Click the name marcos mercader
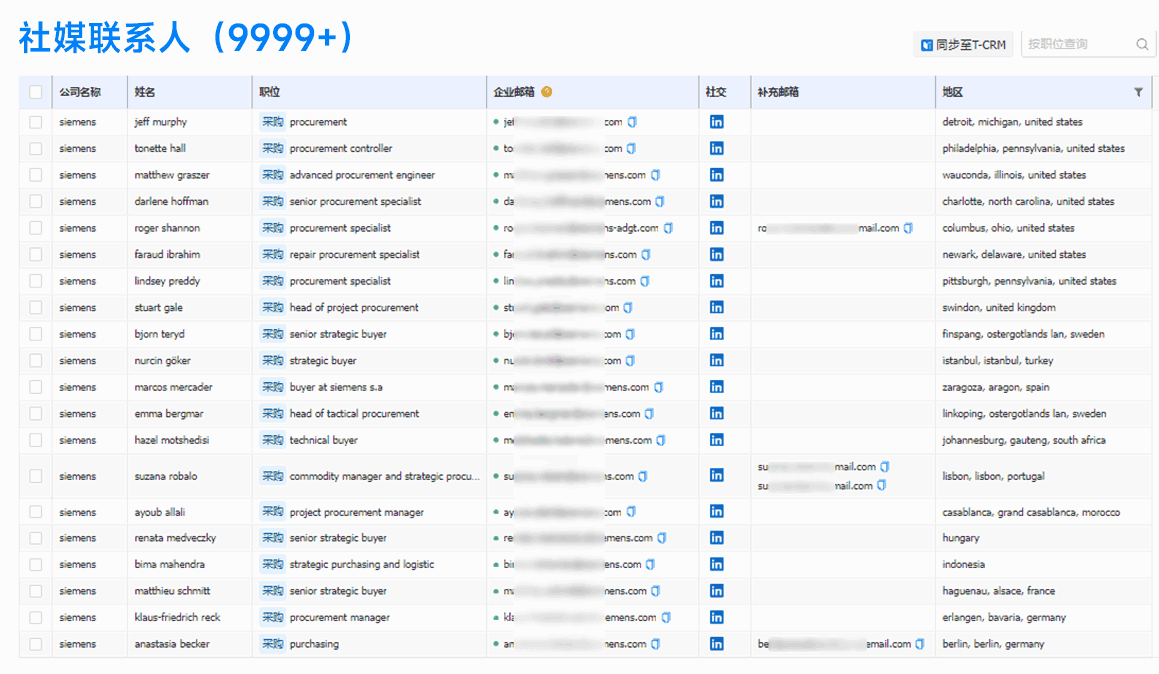This screenshot has width=1159, height=674. [x=173, y=388]
